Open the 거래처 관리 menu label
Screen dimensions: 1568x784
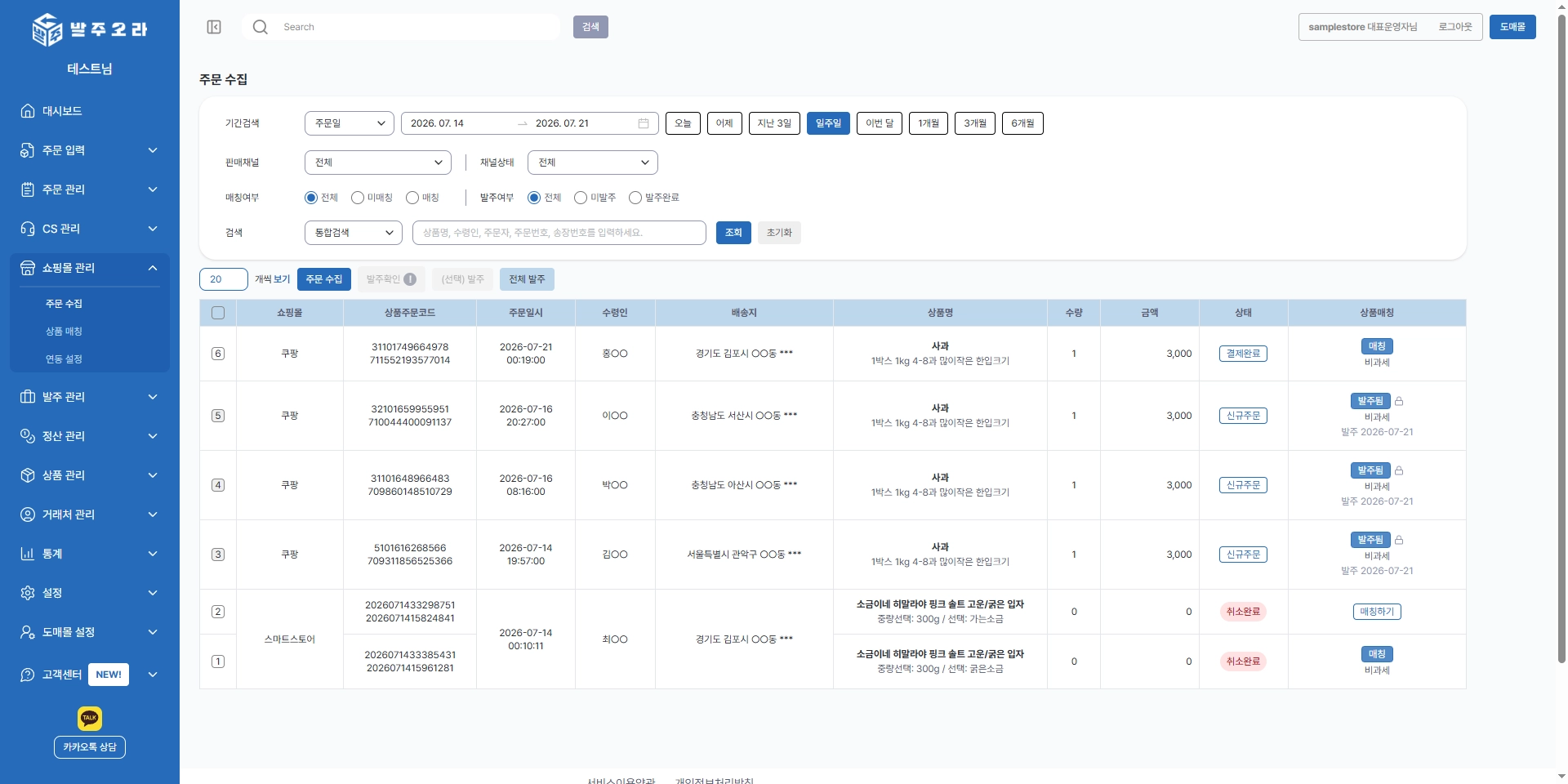tap(69, 514)
